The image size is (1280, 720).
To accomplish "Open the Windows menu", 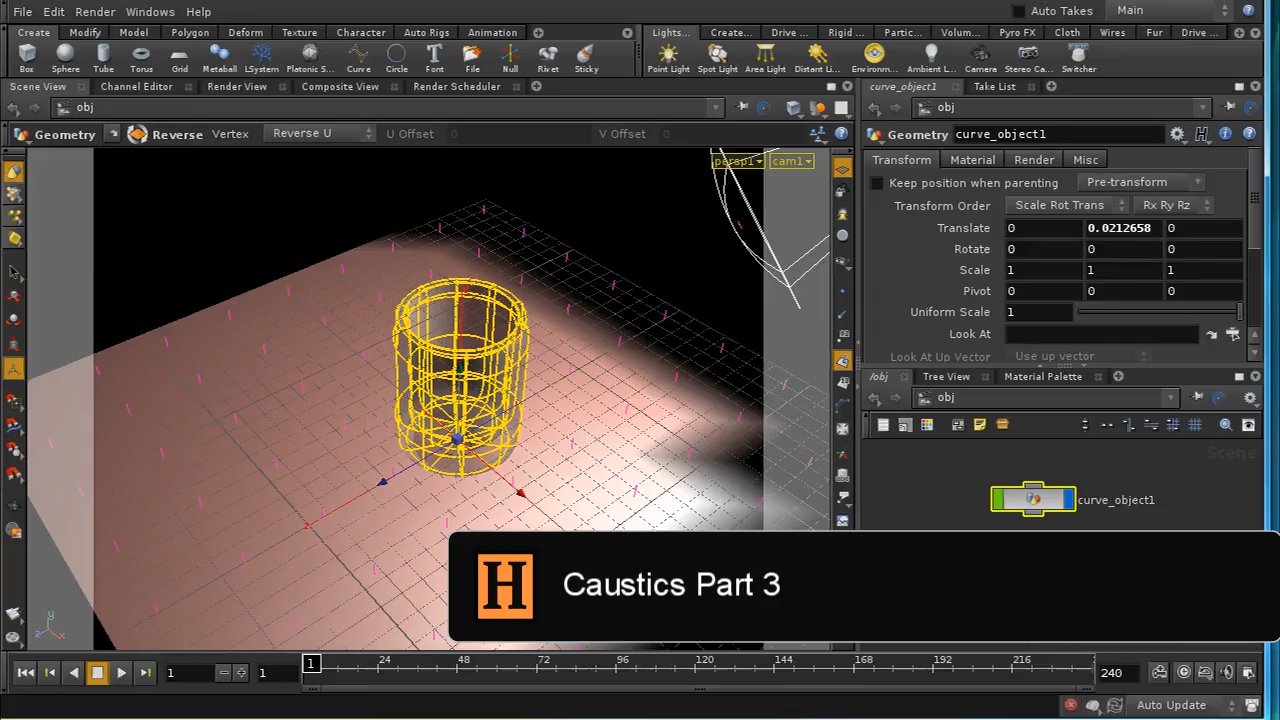I will (x=150, y=11).
